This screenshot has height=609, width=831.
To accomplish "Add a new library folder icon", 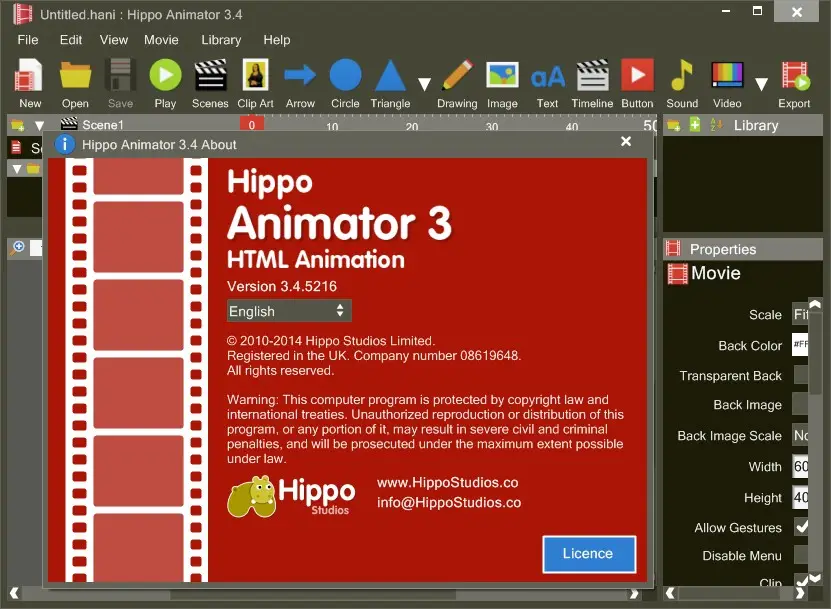I will point(674,126).
